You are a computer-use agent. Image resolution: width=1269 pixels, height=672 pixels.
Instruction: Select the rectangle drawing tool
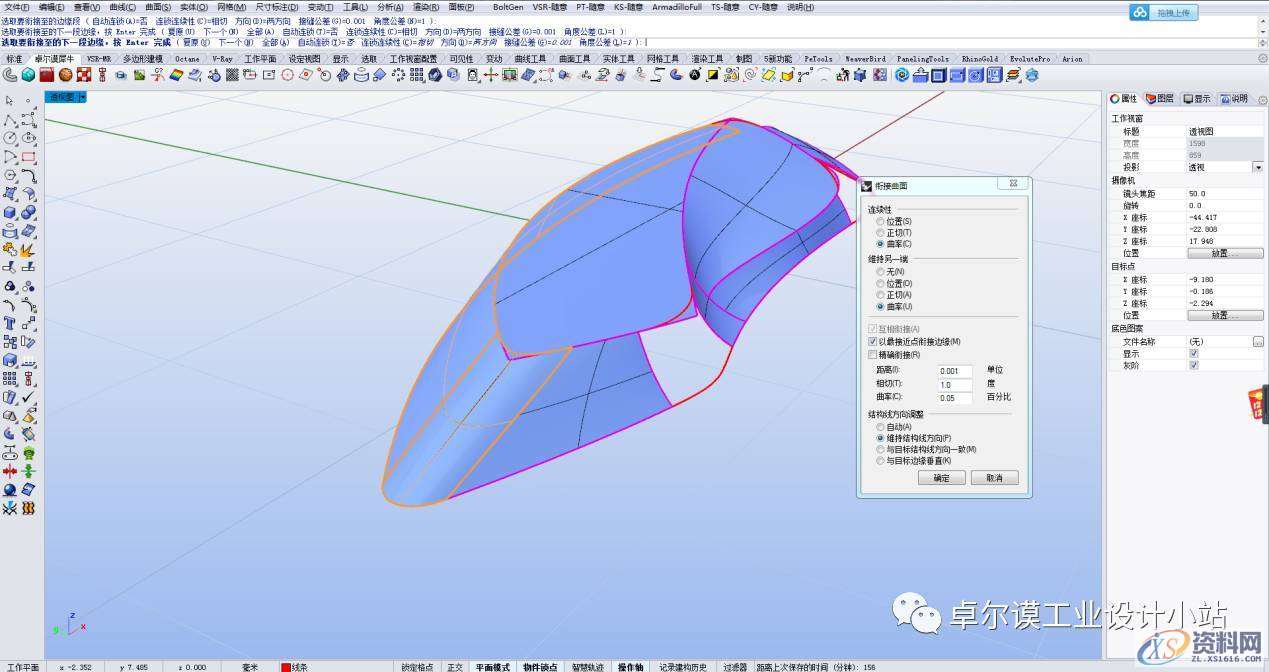click(28, 157)
